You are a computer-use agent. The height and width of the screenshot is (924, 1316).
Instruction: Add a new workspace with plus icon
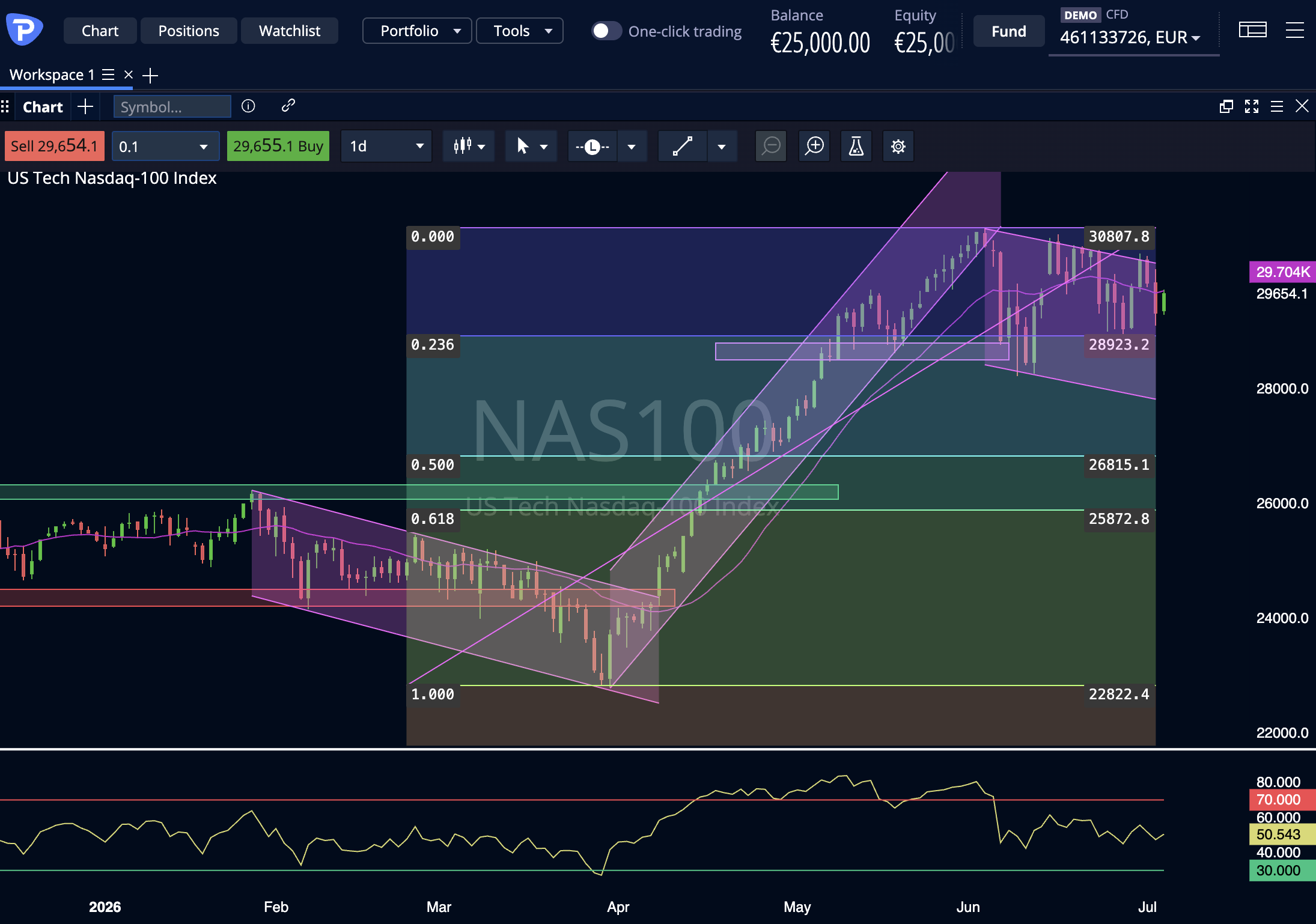150,75
